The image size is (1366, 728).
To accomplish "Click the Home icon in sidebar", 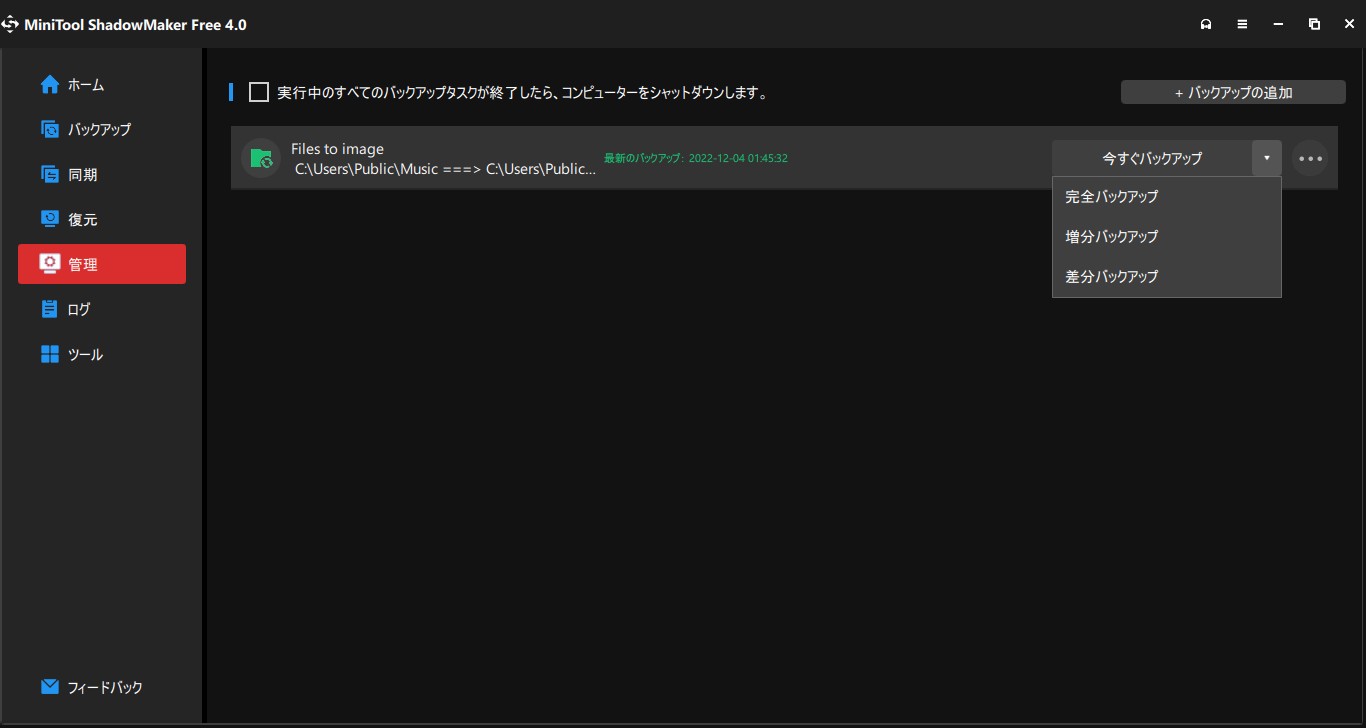I will 50,85.
